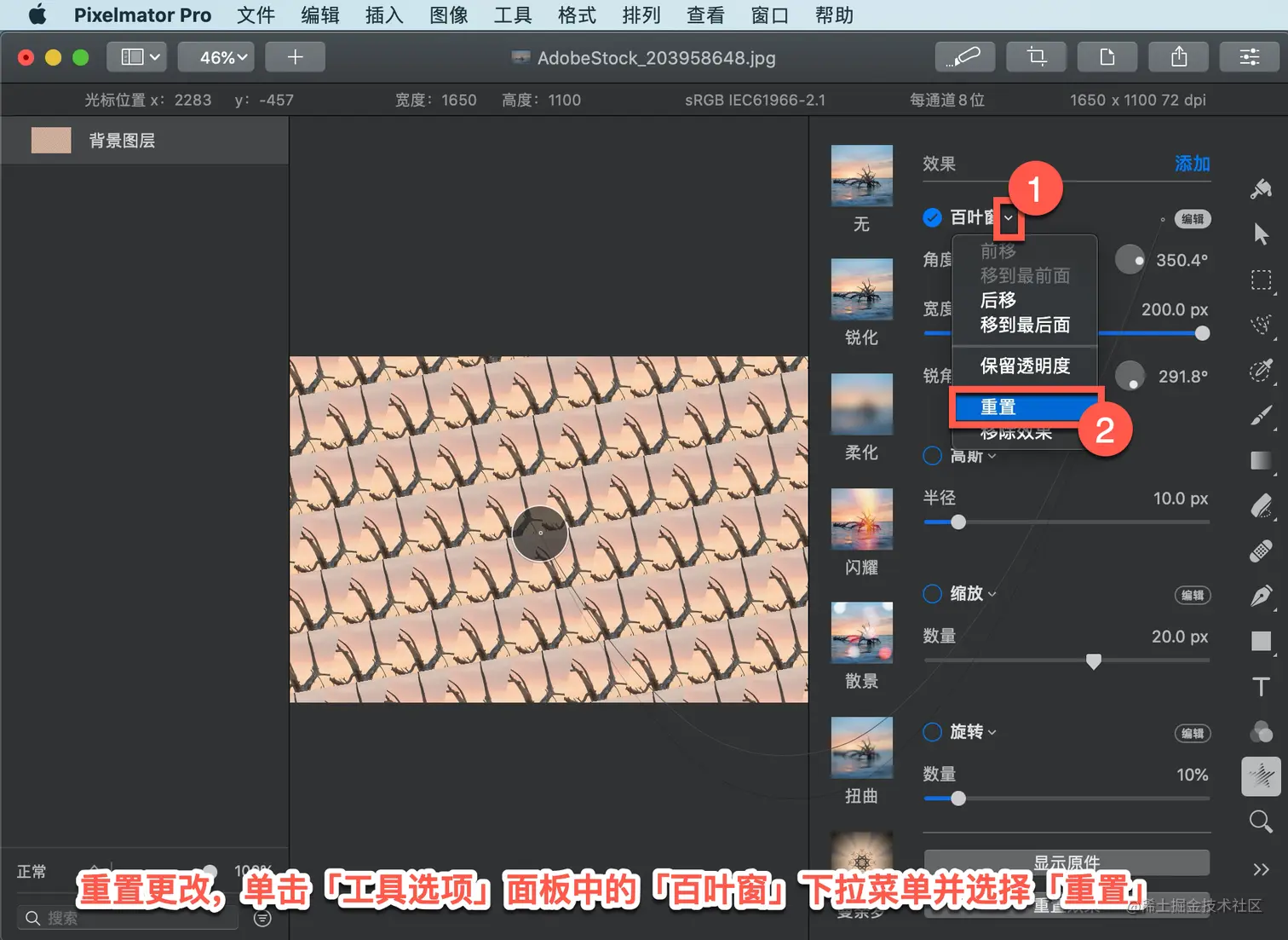This screenshot has width=1288, height=940.
Task: Open the 排列 menu
Action: pos(641,15)
